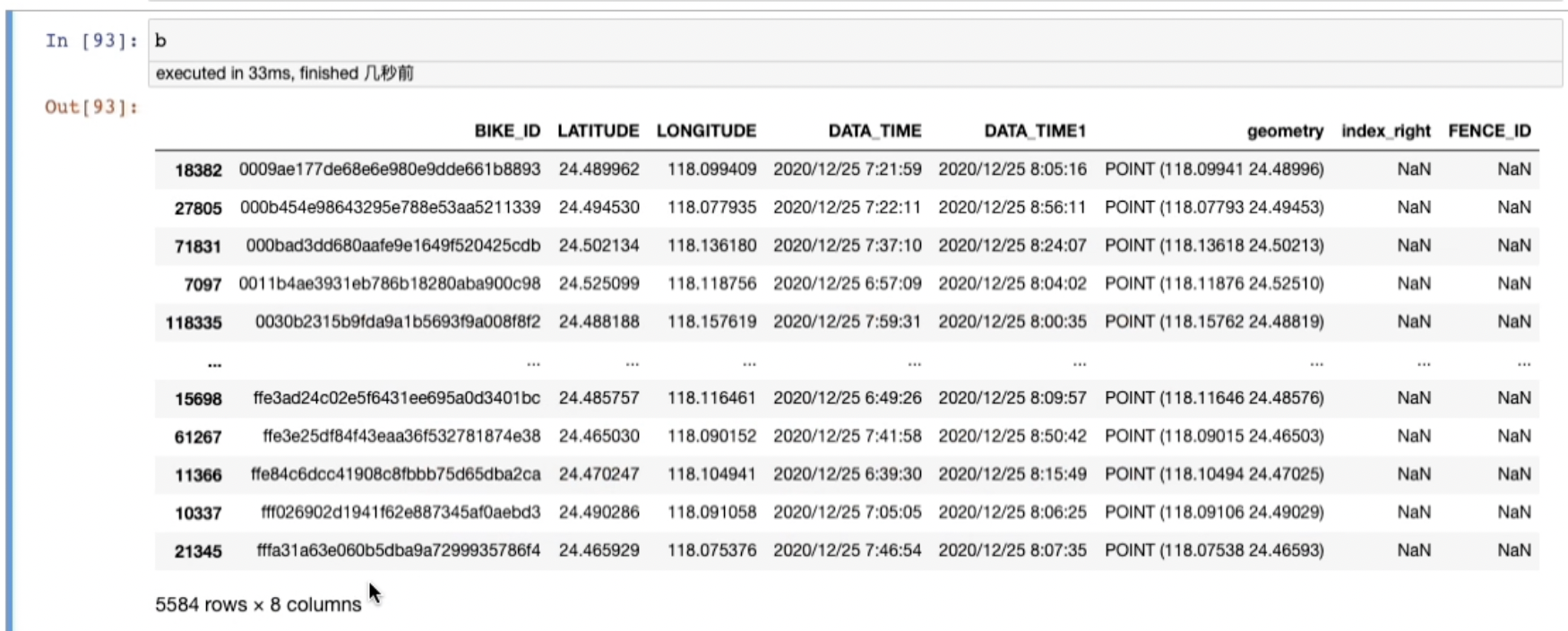
Task: Click the In [93] prompt label
Action: point(91,41)
